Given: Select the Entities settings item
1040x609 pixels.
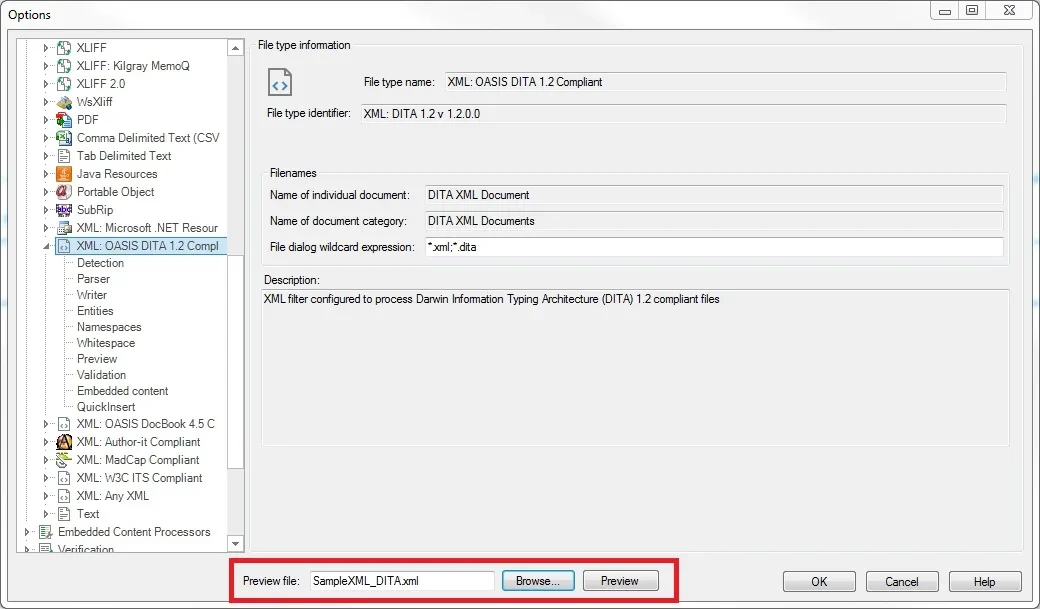Looking at the screenshot, I should click(x=95, y=310).
